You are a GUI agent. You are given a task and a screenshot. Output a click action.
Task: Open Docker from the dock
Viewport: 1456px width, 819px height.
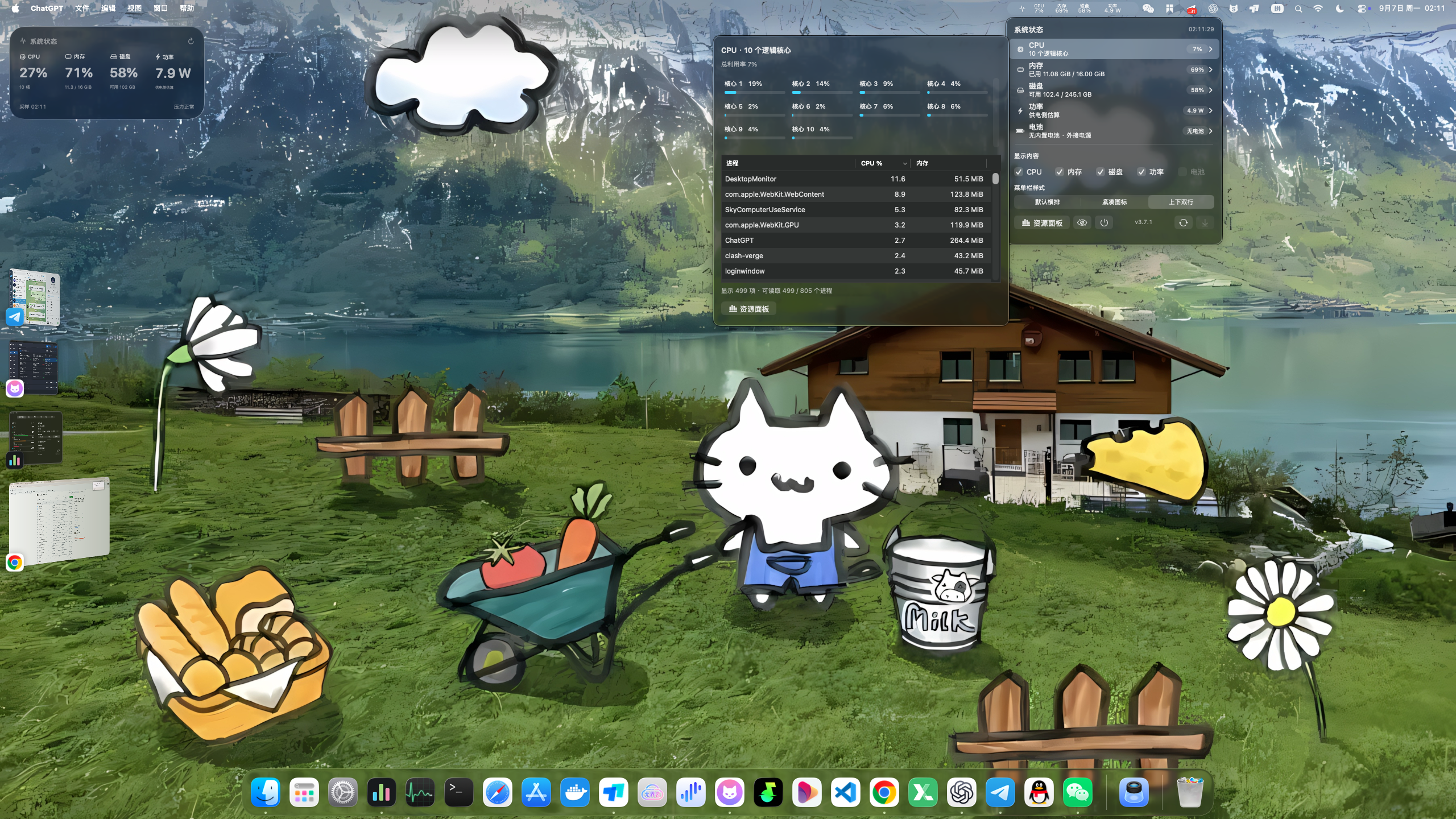(x=574, y=792)
